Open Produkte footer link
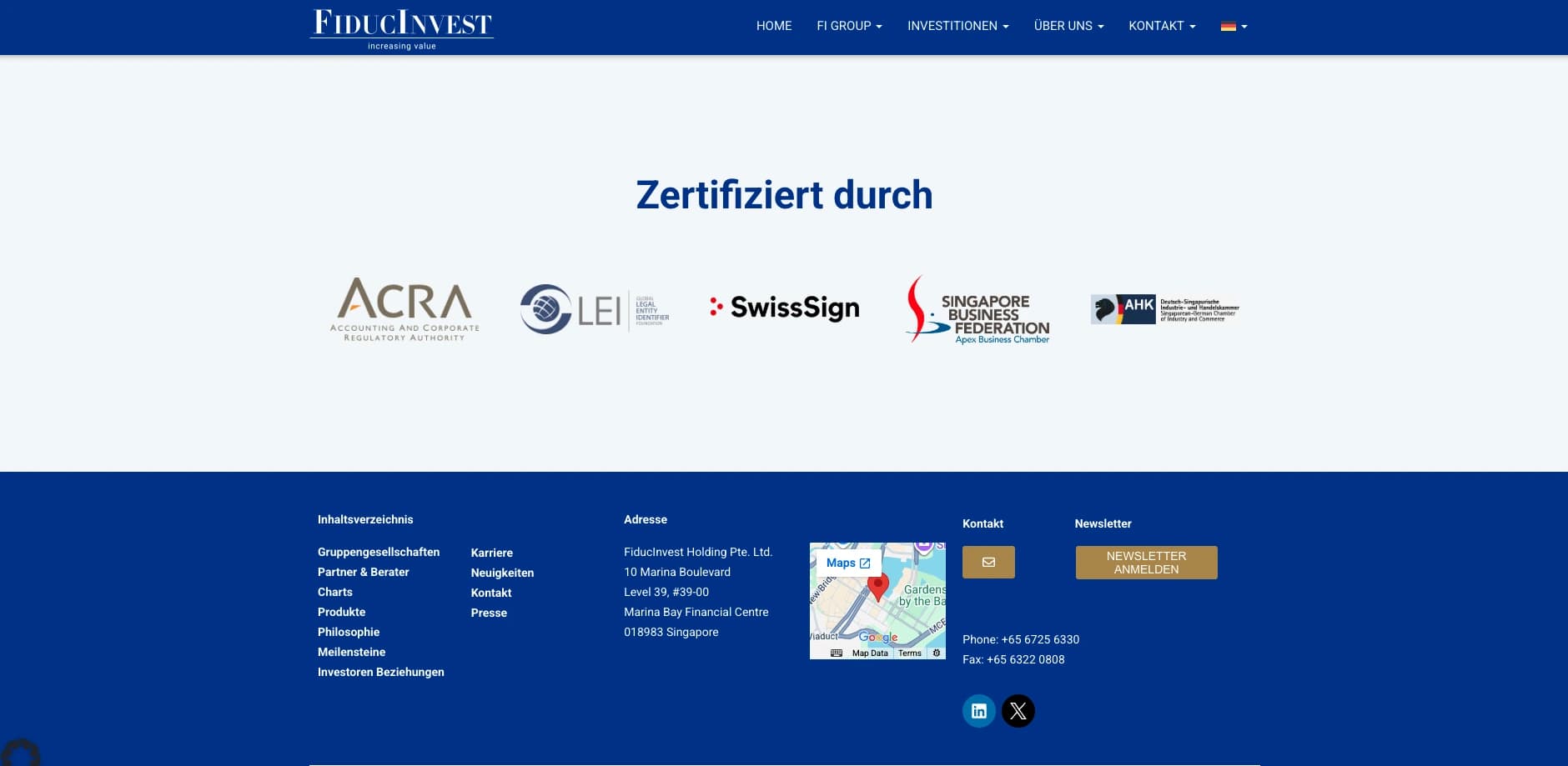Screen dimensions: 1568x766 pyautogui.click(x=341, y=612)
